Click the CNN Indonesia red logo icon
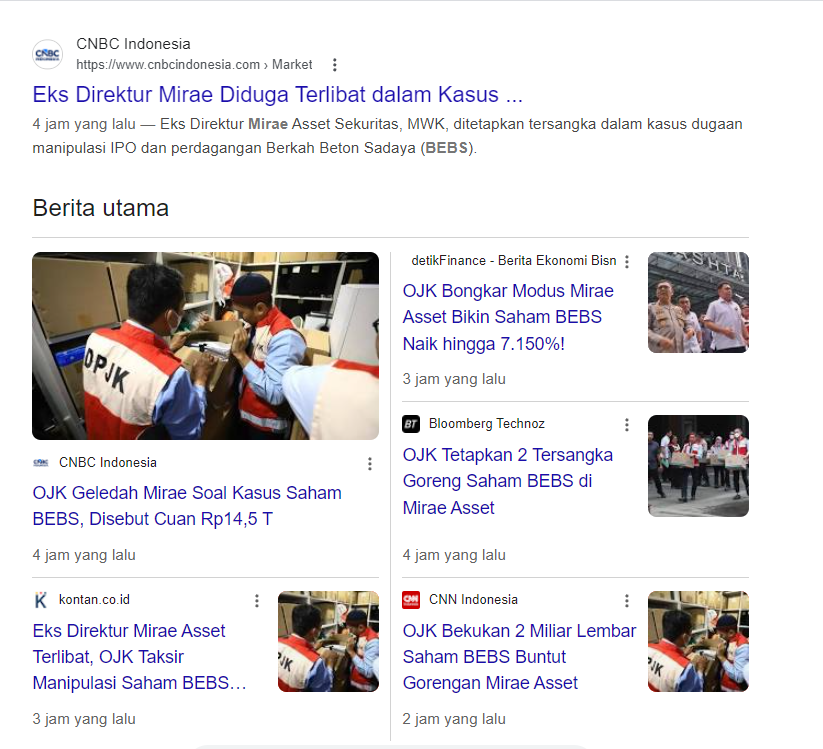This screenshot has width=823, height=749. click(411, 600)
